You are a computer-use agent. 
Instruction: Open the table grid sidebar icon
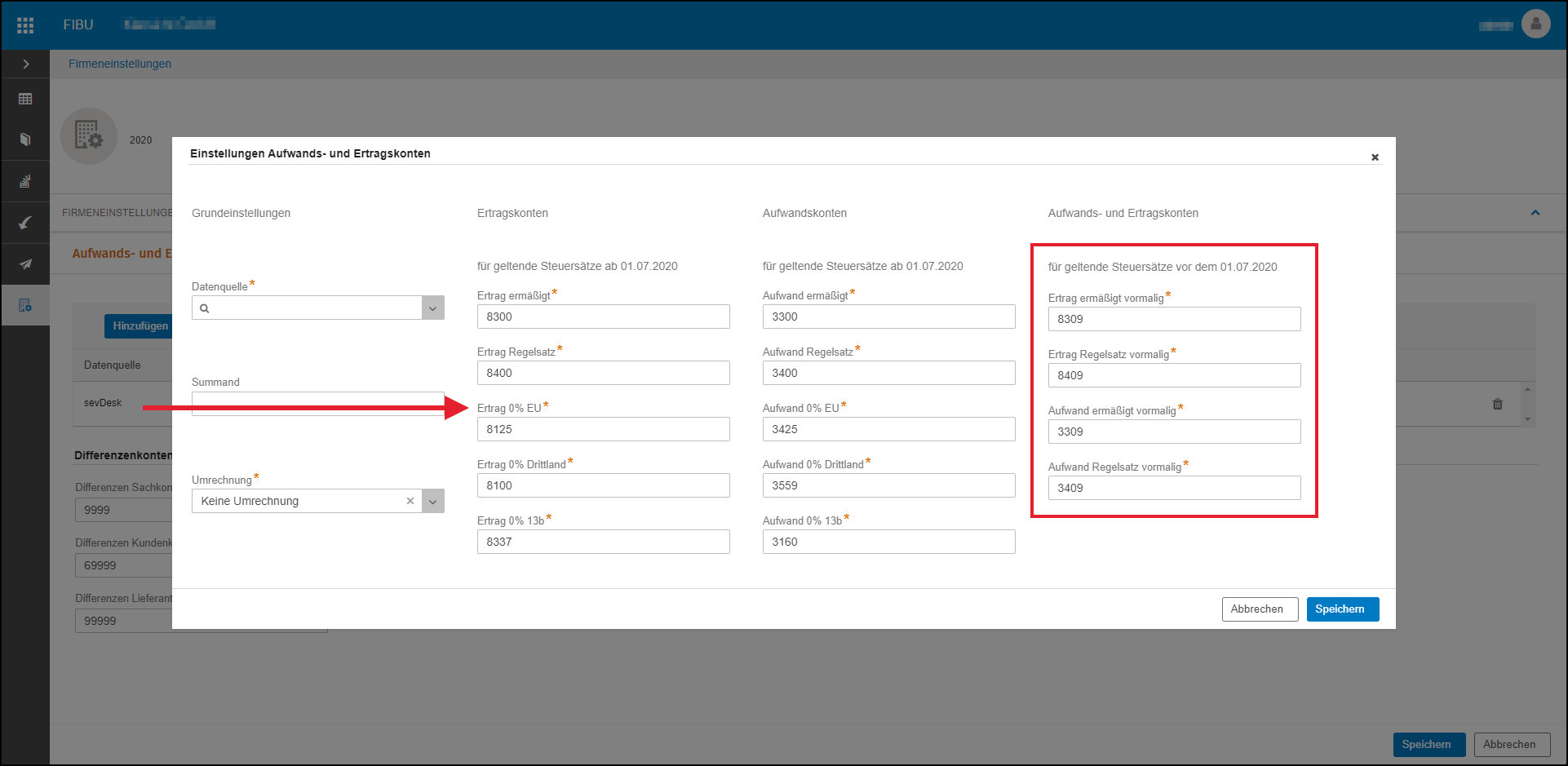(x=25, y=99)
